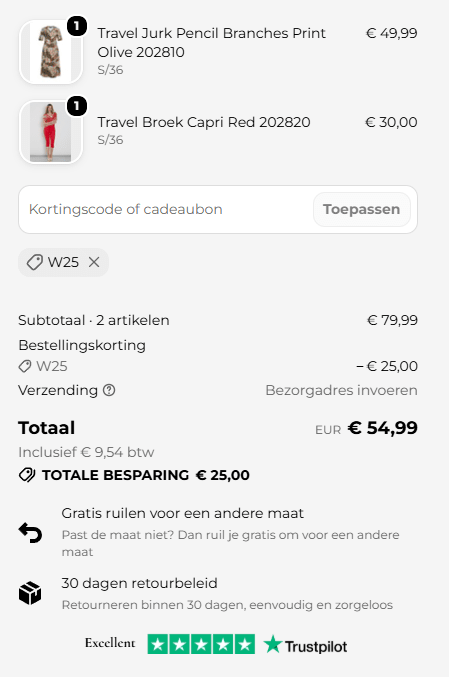Click the return arrow exchange icon
This screenshot has height=677, width=449.
click(30, 532)
